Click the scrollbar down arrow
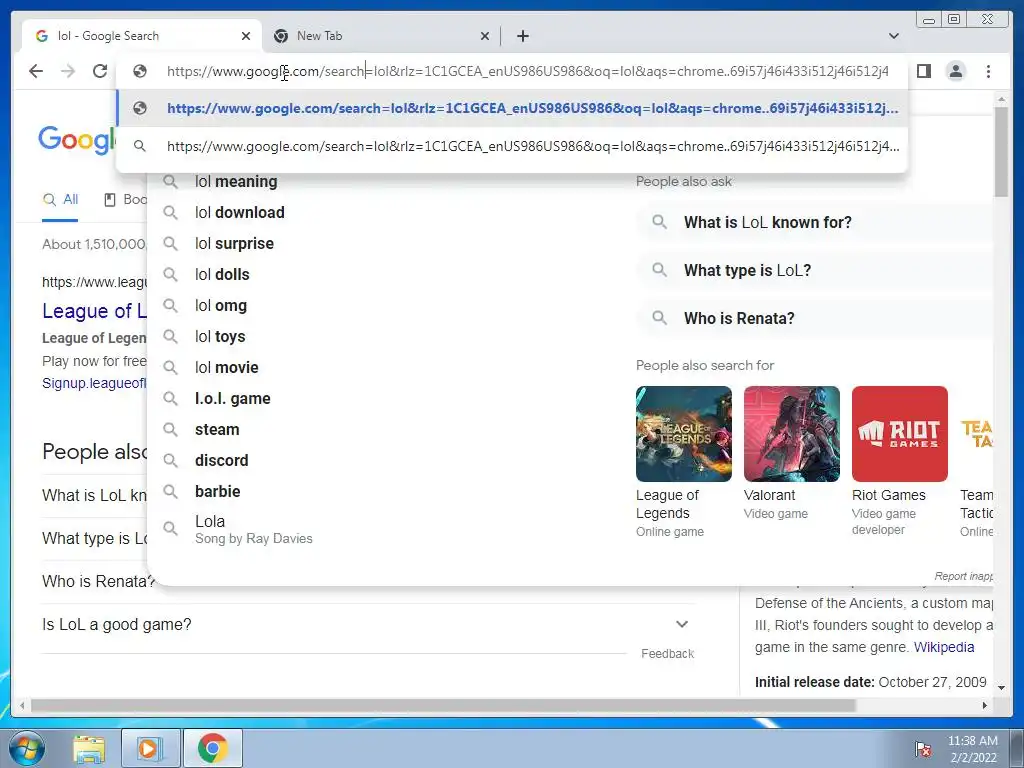The width and height of the screenshot is (1024, 768). 1001,687
